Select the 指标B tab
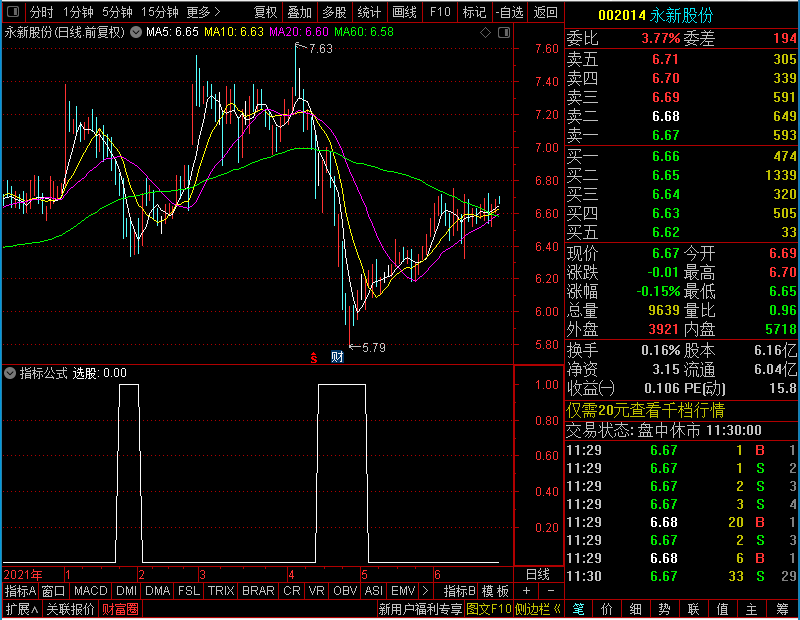The height and width of the screenshot is (620, 800). (460, 591)
